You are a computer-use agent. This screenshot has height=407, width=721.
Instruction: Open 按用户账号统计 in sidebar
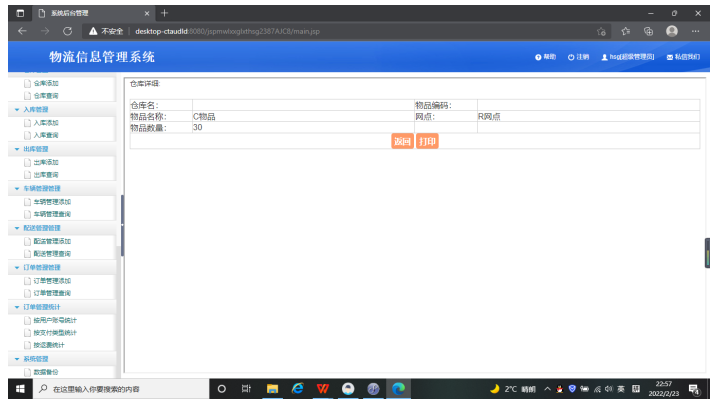point(55,321)
